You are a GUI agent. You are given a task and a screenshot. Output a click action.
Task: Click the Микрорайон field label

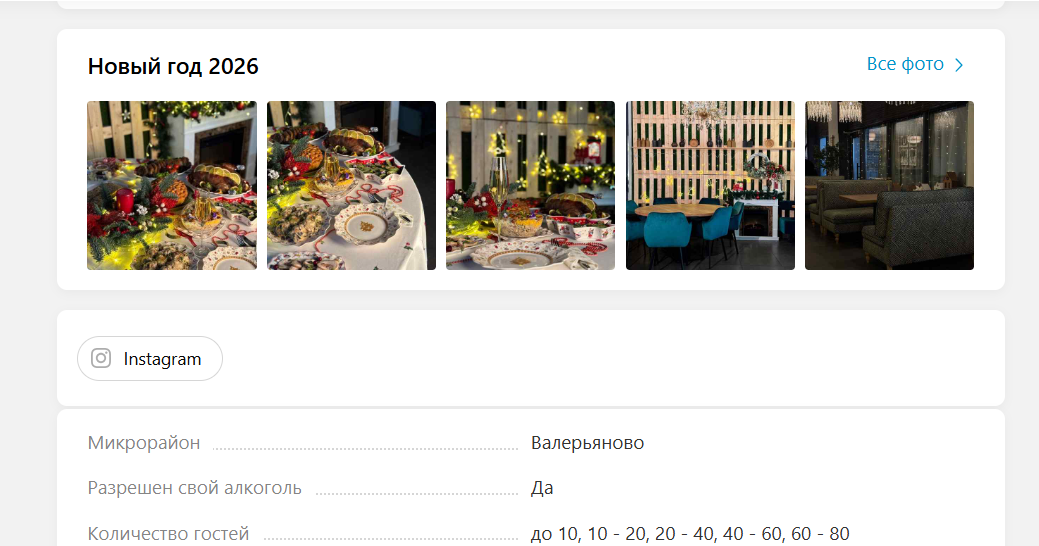pyautogui.click(x=144, y=443)
